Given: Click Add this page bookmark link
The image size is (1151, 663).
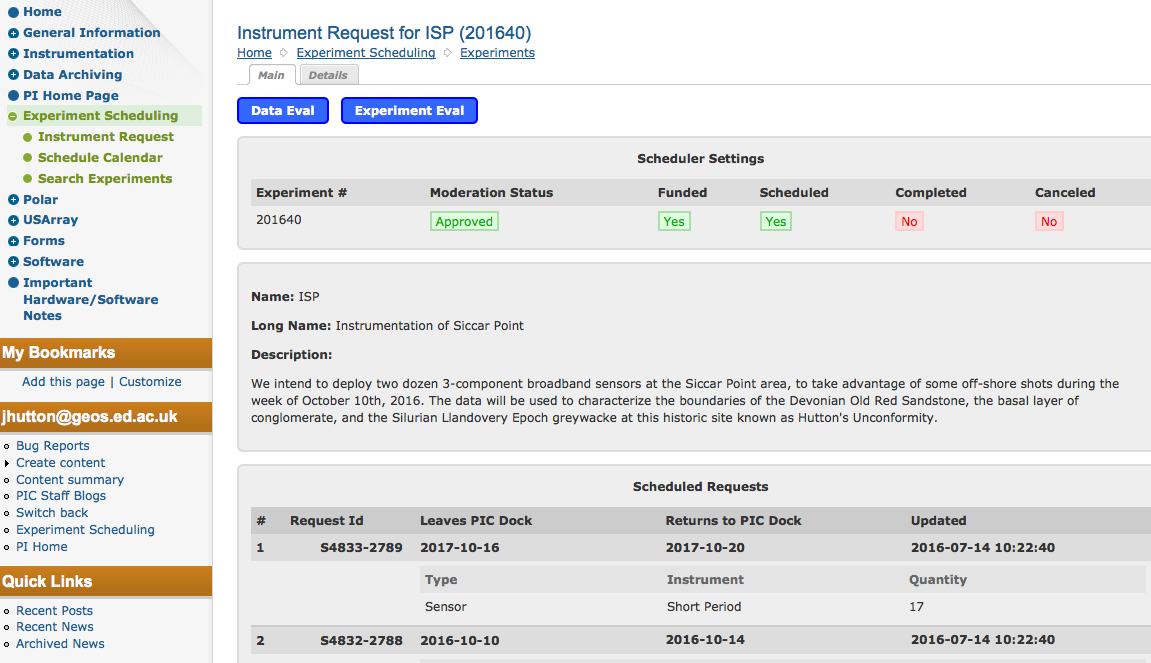Looking at the screenshot, I should pyautogui.click(x=63, y=381).
